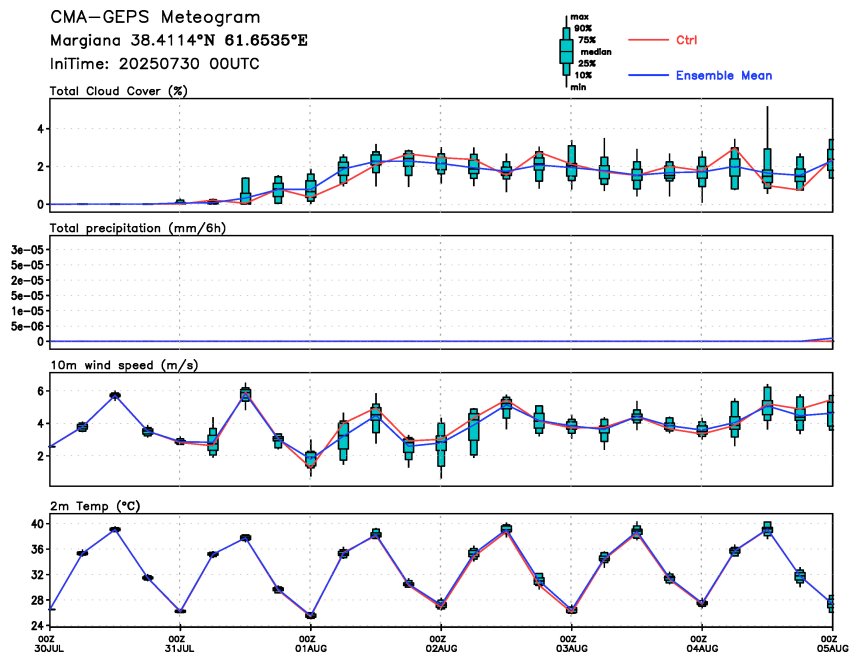Click the 10m wind speed (m/s) panel title
The height and width of the screenshot is (664, 859).
coord(124,365)
